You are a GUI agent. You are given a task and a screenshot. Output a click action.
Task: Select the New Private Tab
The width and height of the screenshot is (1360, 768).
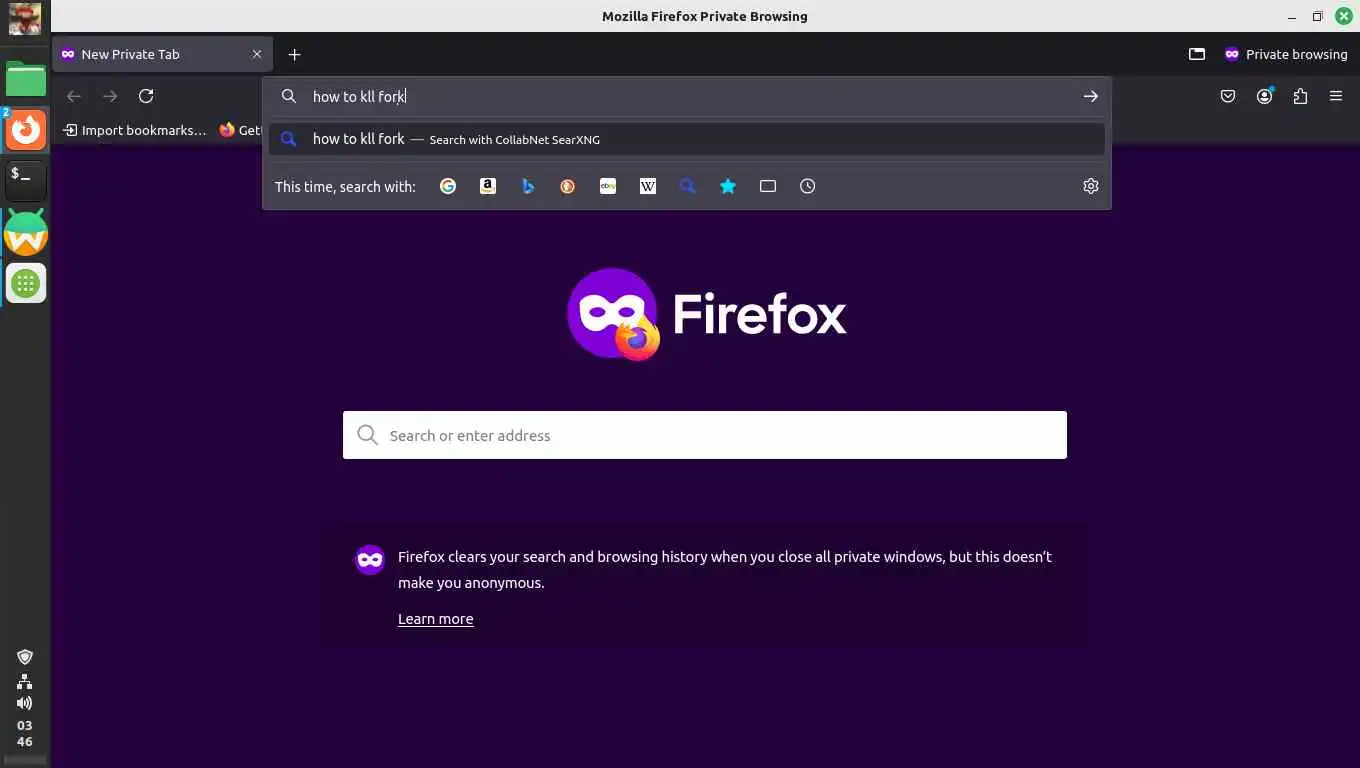[x=162, y=54]
